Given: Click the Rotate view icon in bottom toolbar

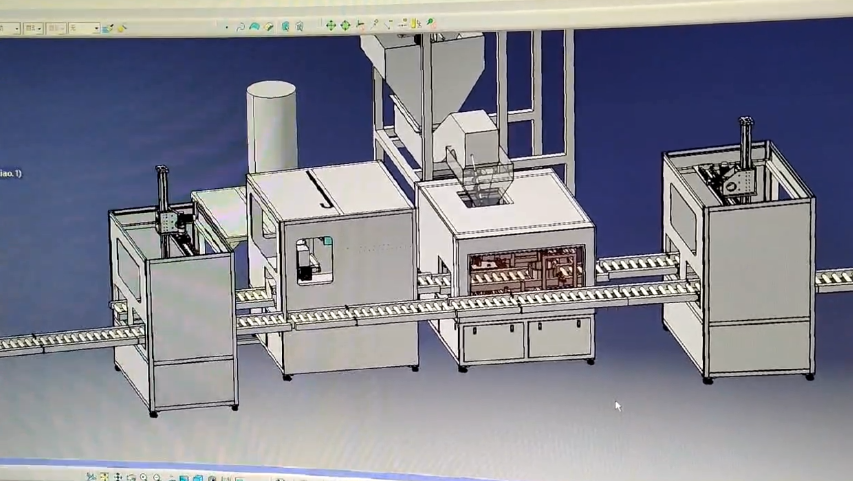Looking at the screenshot, I should (130, 478).
